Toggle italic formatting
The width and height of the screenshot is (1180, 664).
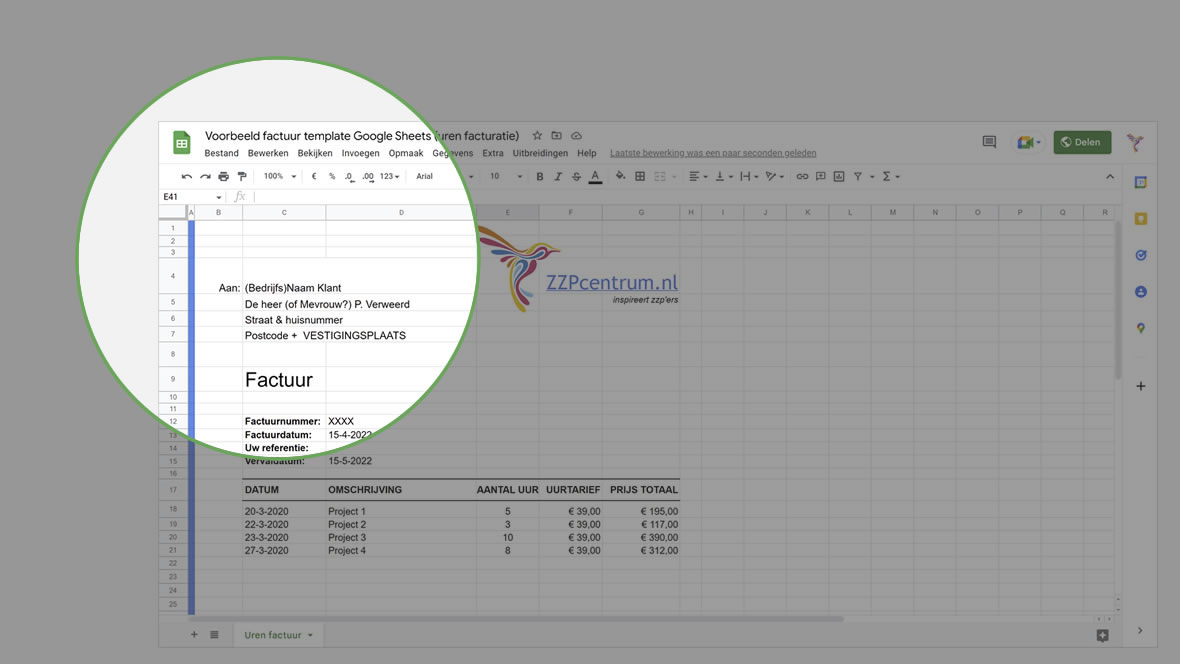click(x=558, y=176)
